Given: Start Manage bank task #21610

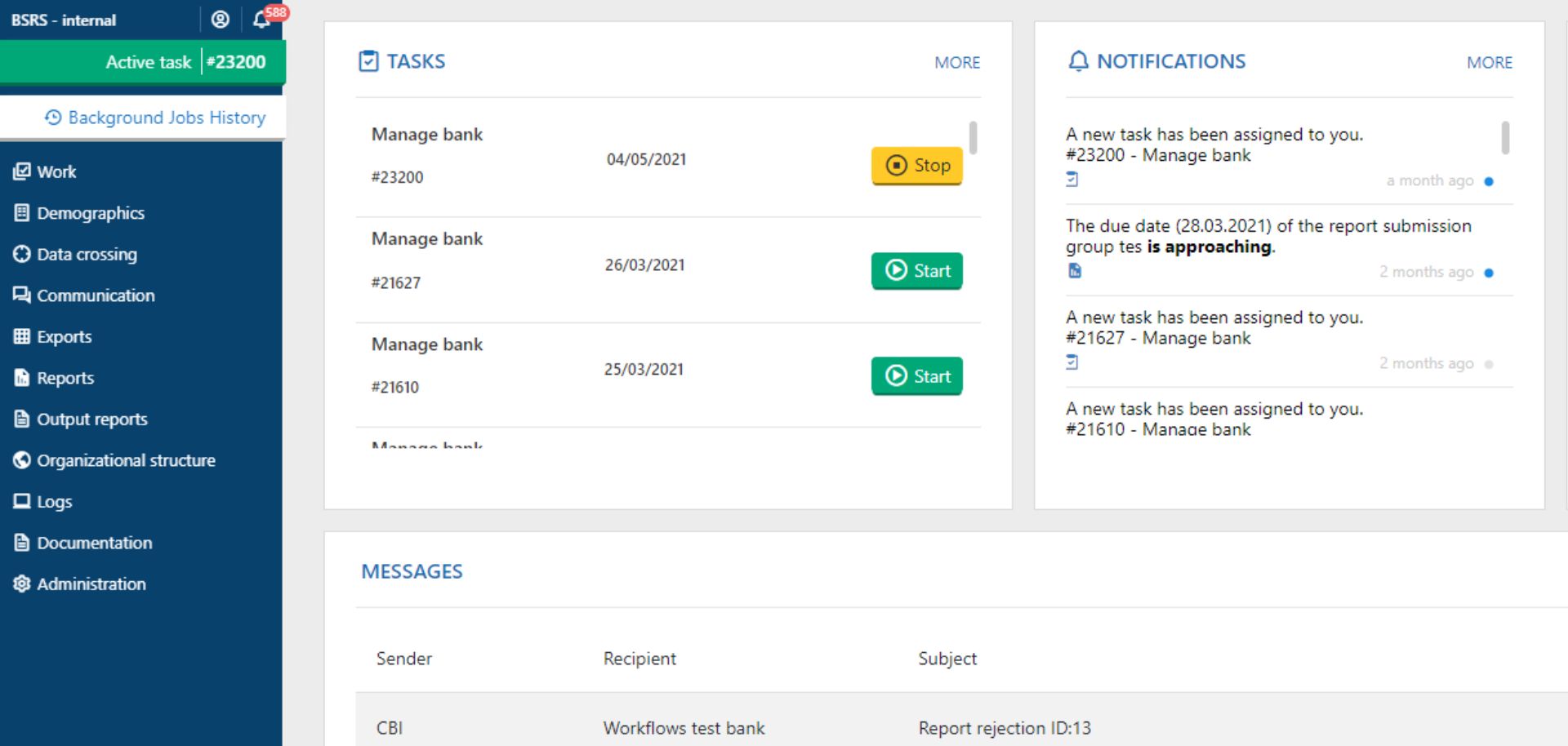Looking at the screenshot, I should pyautogui.click(x=916, y=376).
